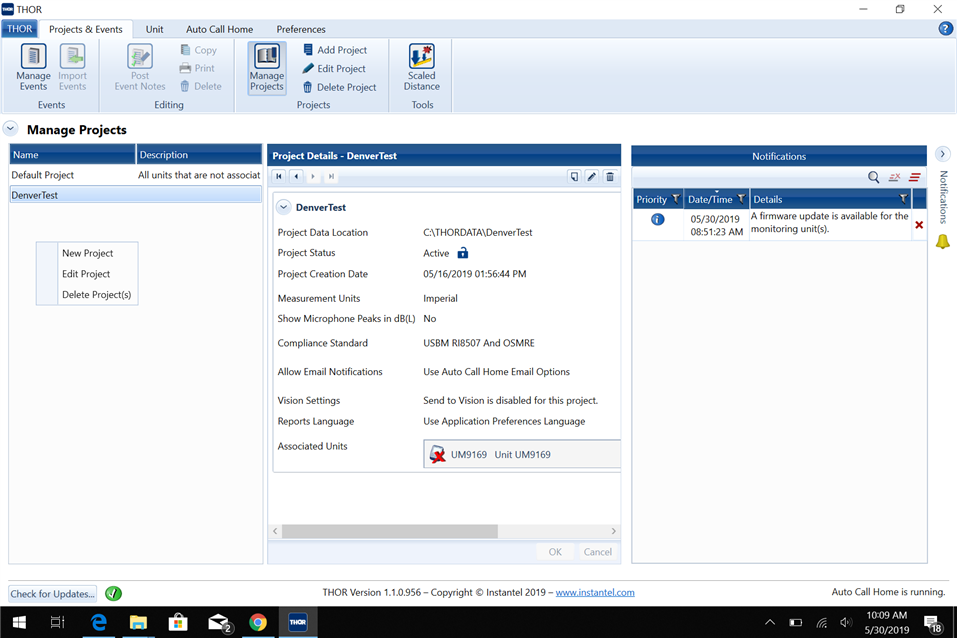Click Edit Project in the ribbon

pyautogui.click(x=334, y=68)
